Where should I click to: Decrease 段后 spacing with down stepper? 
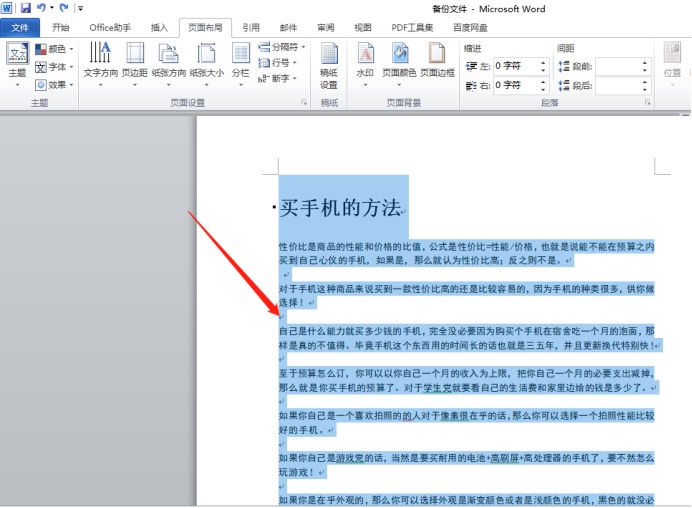645,89
